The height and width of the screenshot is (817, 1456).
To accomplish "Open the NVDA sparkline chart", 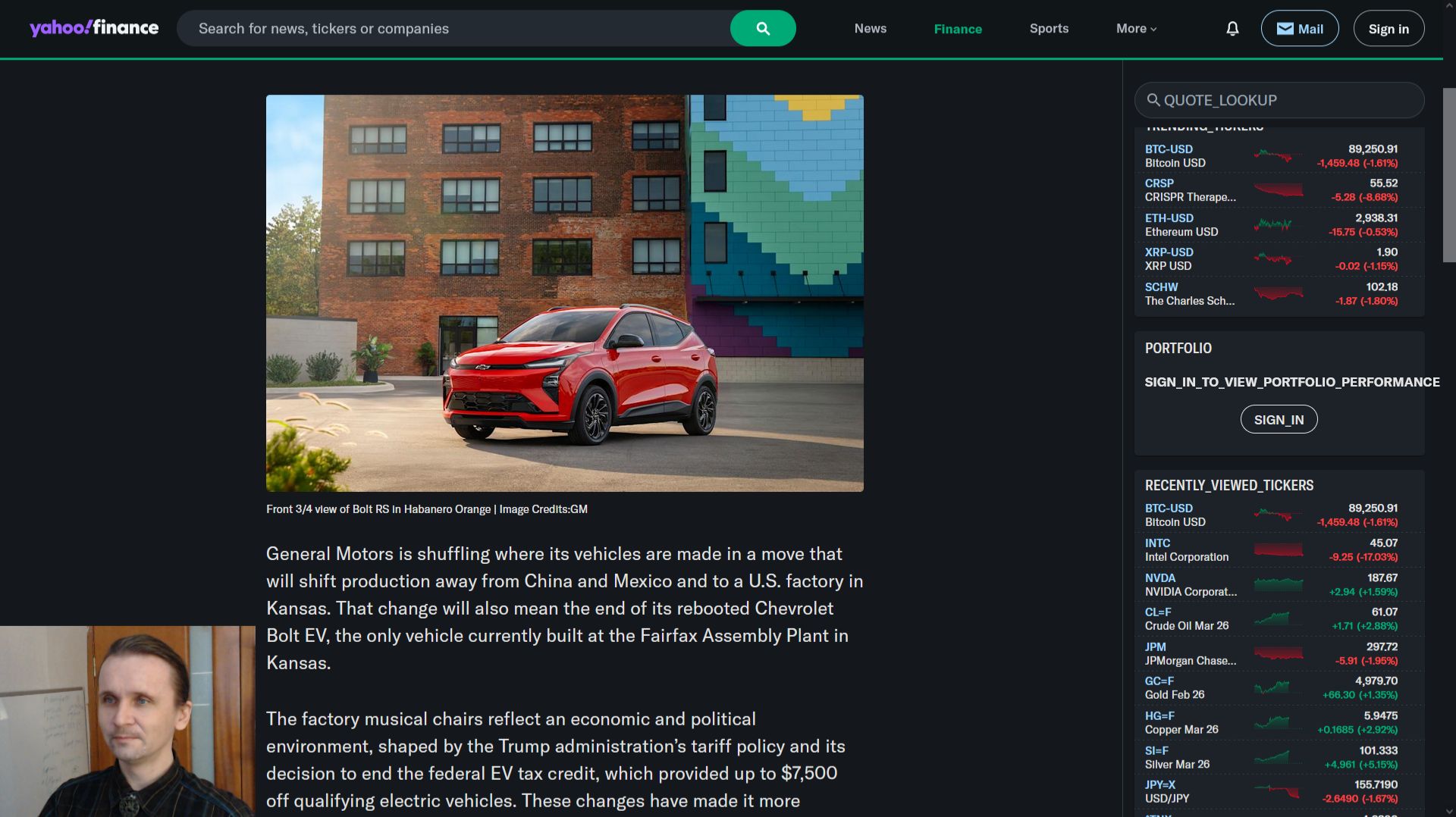I will [x=1279, y=584].
